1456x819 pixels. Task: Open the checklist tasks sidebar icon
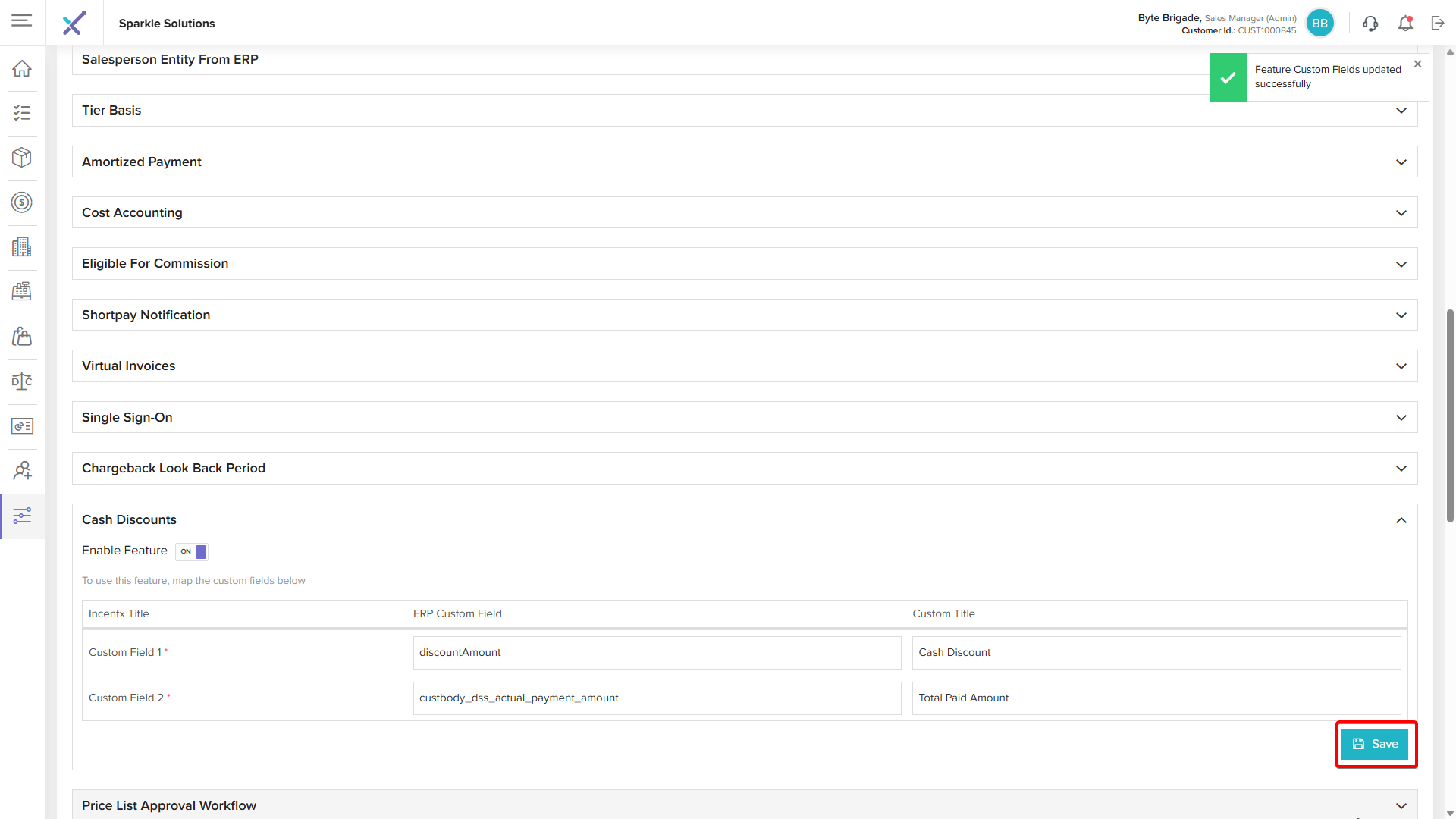22,113
